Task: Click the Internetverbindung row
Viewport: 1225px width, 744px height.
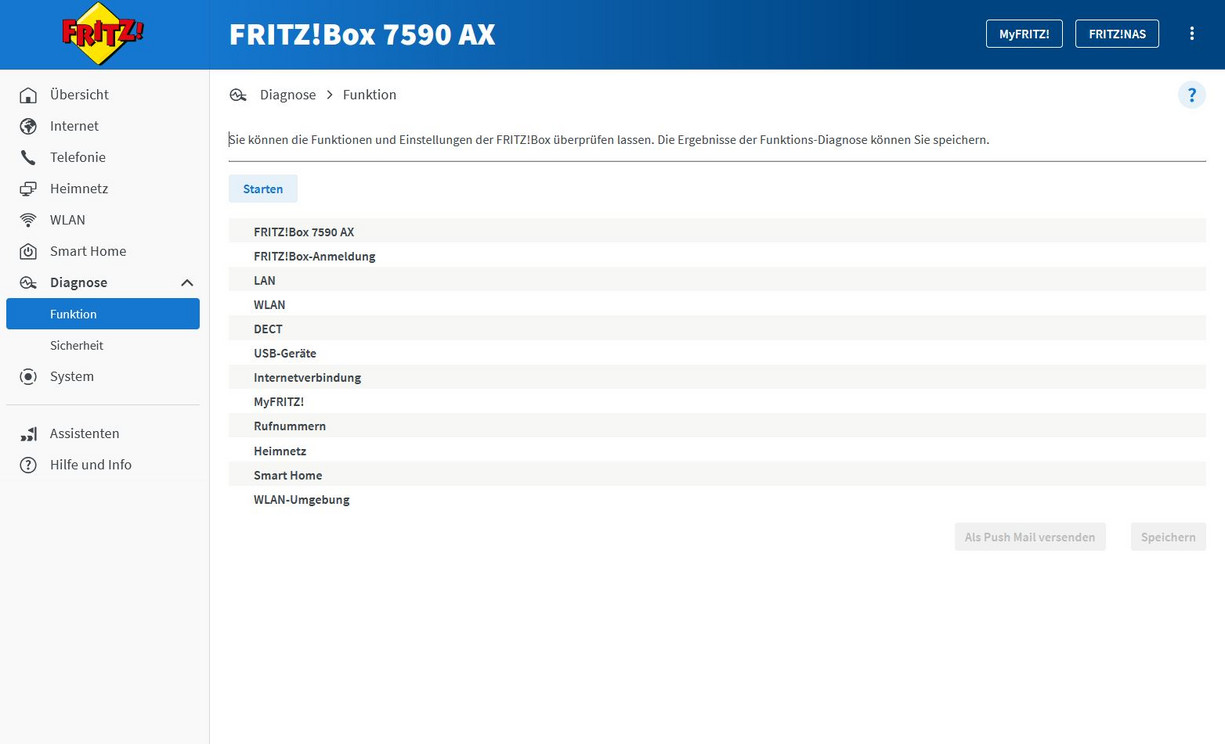Action: click(717, 378)
